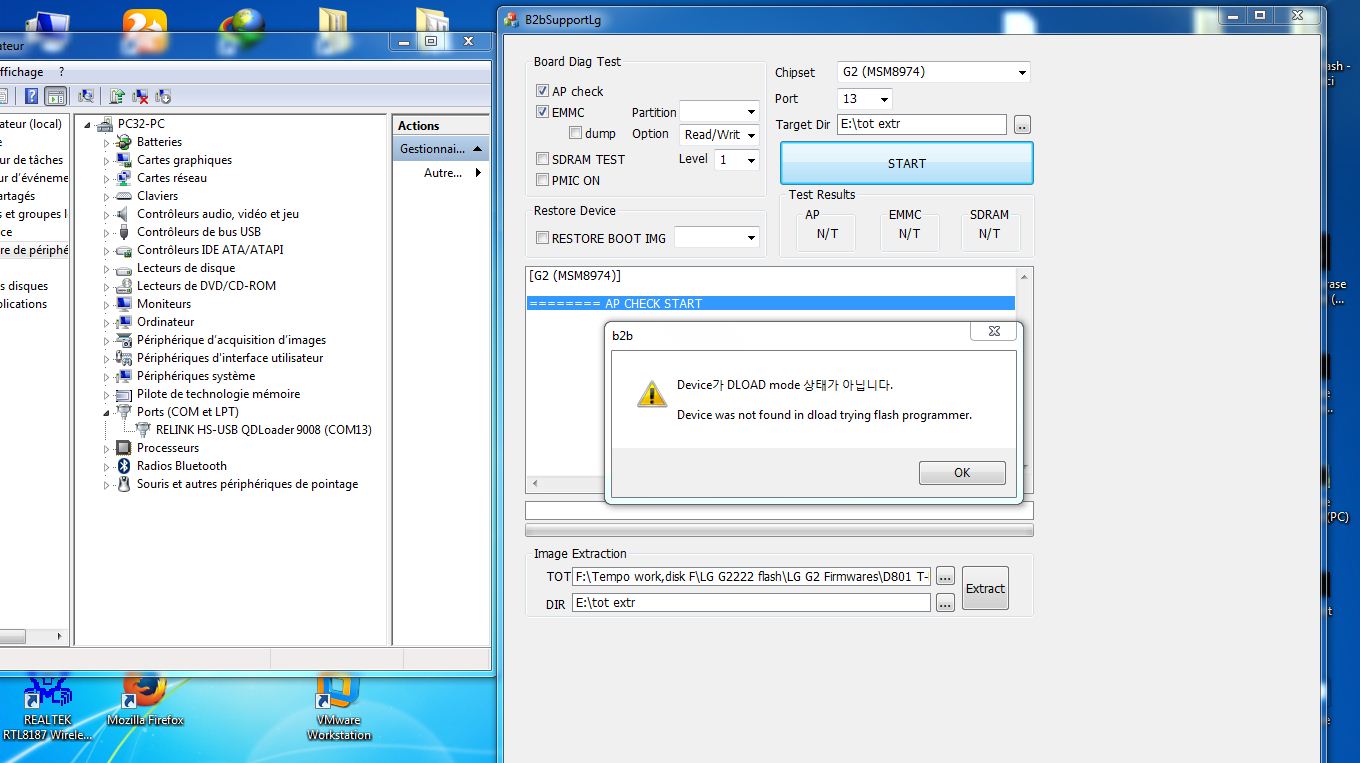Select Périphérique d'acquisition d'images row
This screenshot has height=763, width=1360.
[x=231, y=340]
